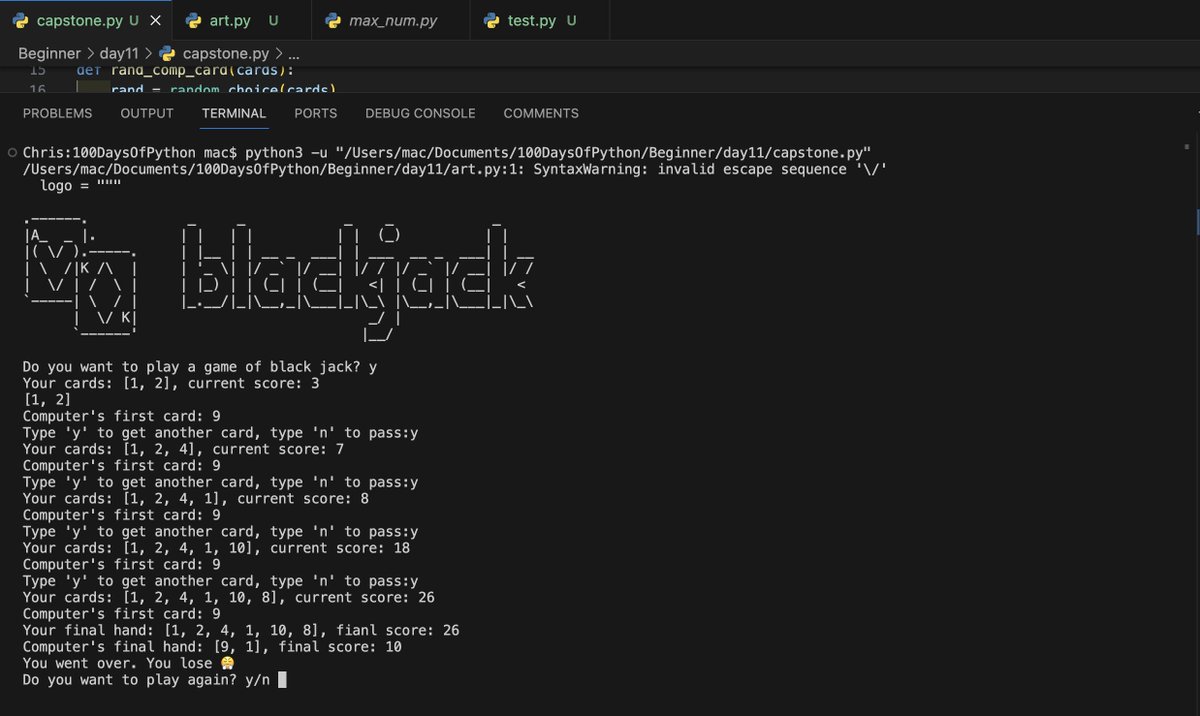Open the art.py editor tab
The height and width of the screenshot is (716, 1200).
(x=241, y=20)
